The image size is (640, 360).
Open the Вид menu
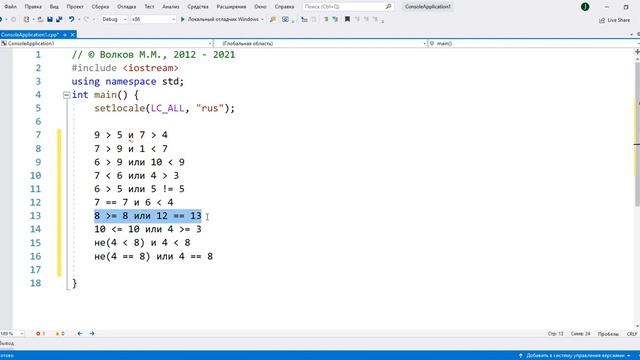tap(54, 7)
